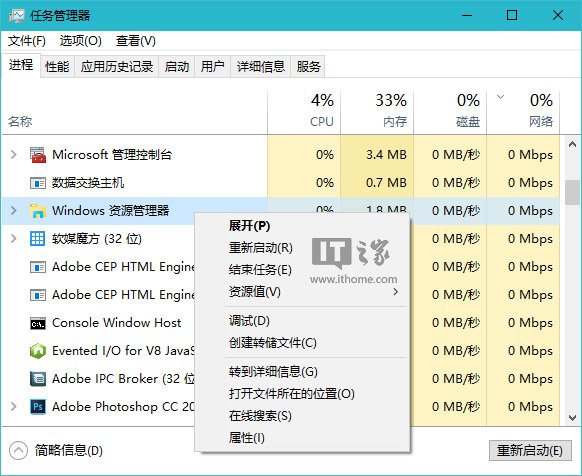
Task: Choose 在线搜索(S) in the context menu
Action: (x=302, y=416)
